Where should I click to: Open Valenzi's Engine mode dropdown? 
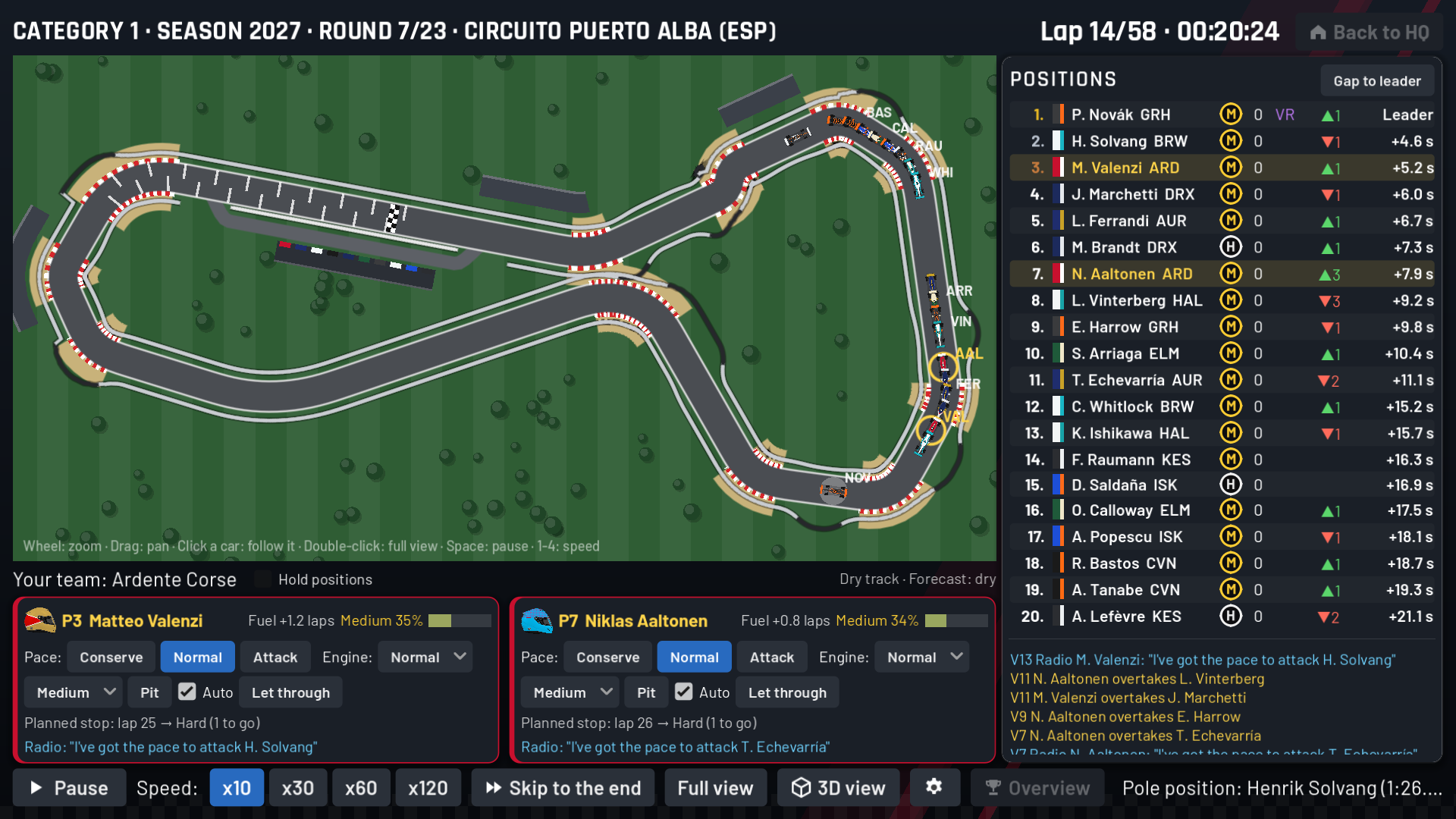(x=425, y=657)
